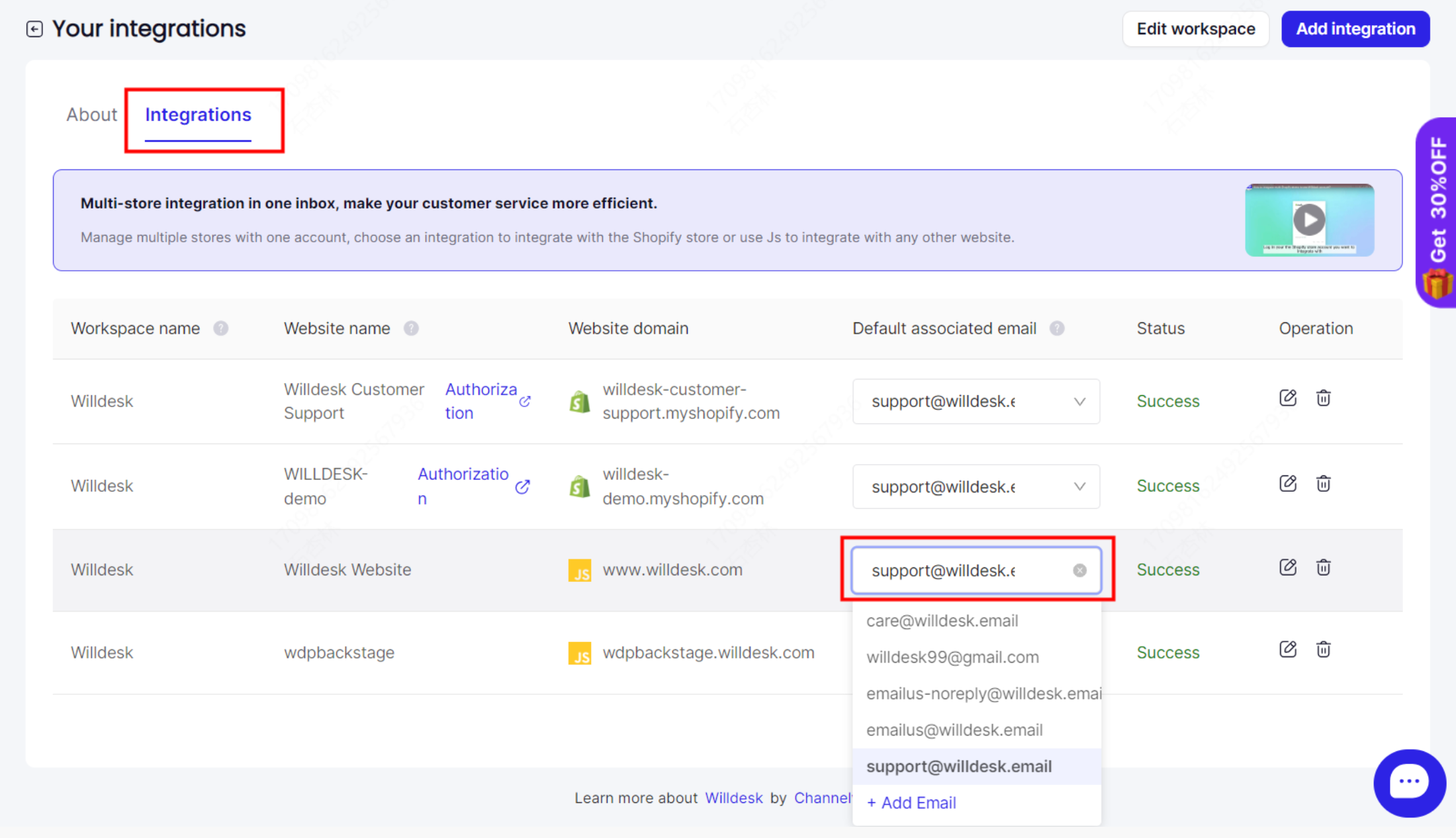Click JS icon for wdpbackstage.willdesk.com

(x=580, y=653)
